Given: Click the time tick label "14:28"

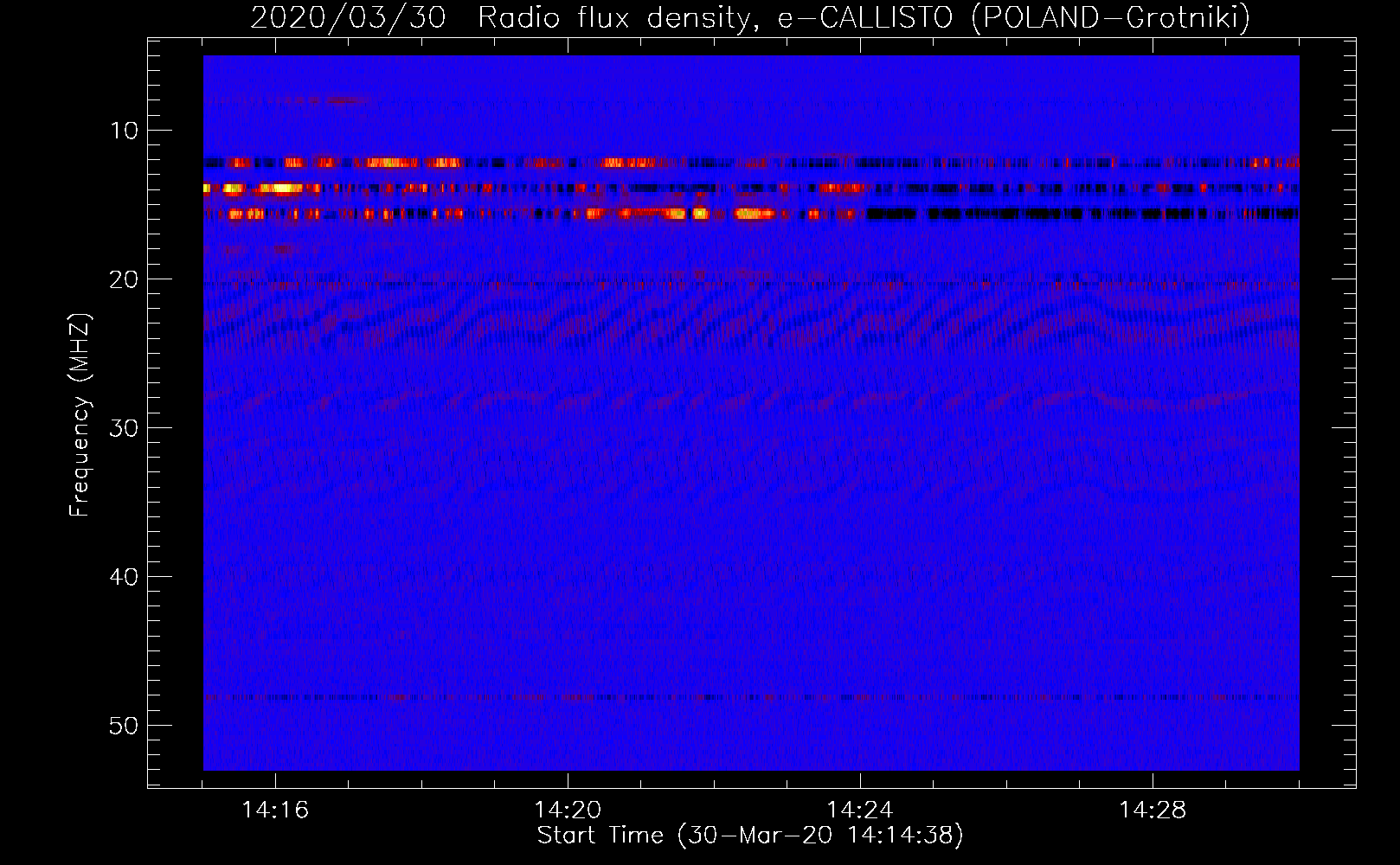Looking at the screenshot, I should click(1153, 811).
